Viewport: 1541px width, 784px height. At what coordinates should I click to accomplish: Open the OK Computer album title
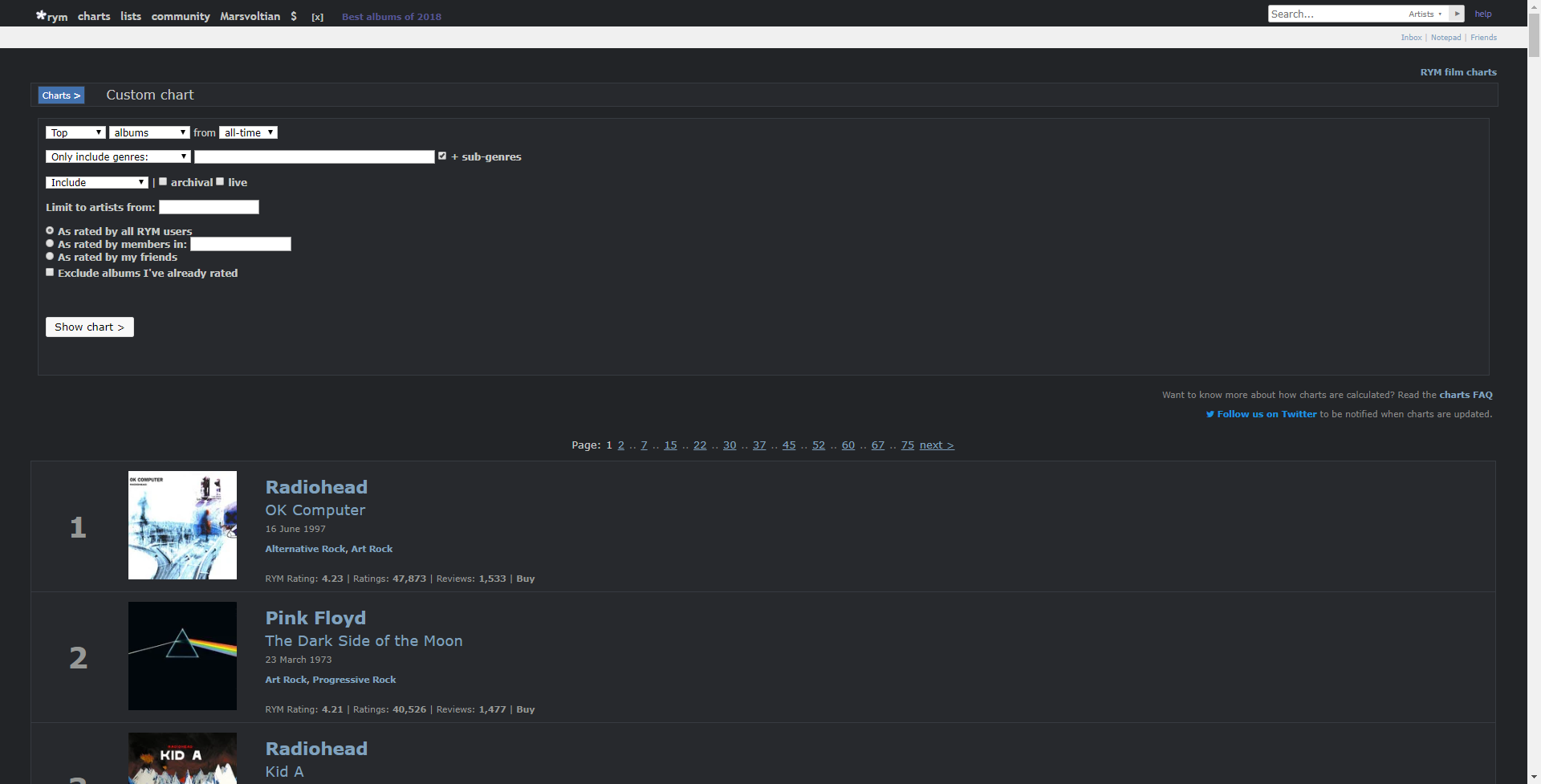tap(315, 510)
